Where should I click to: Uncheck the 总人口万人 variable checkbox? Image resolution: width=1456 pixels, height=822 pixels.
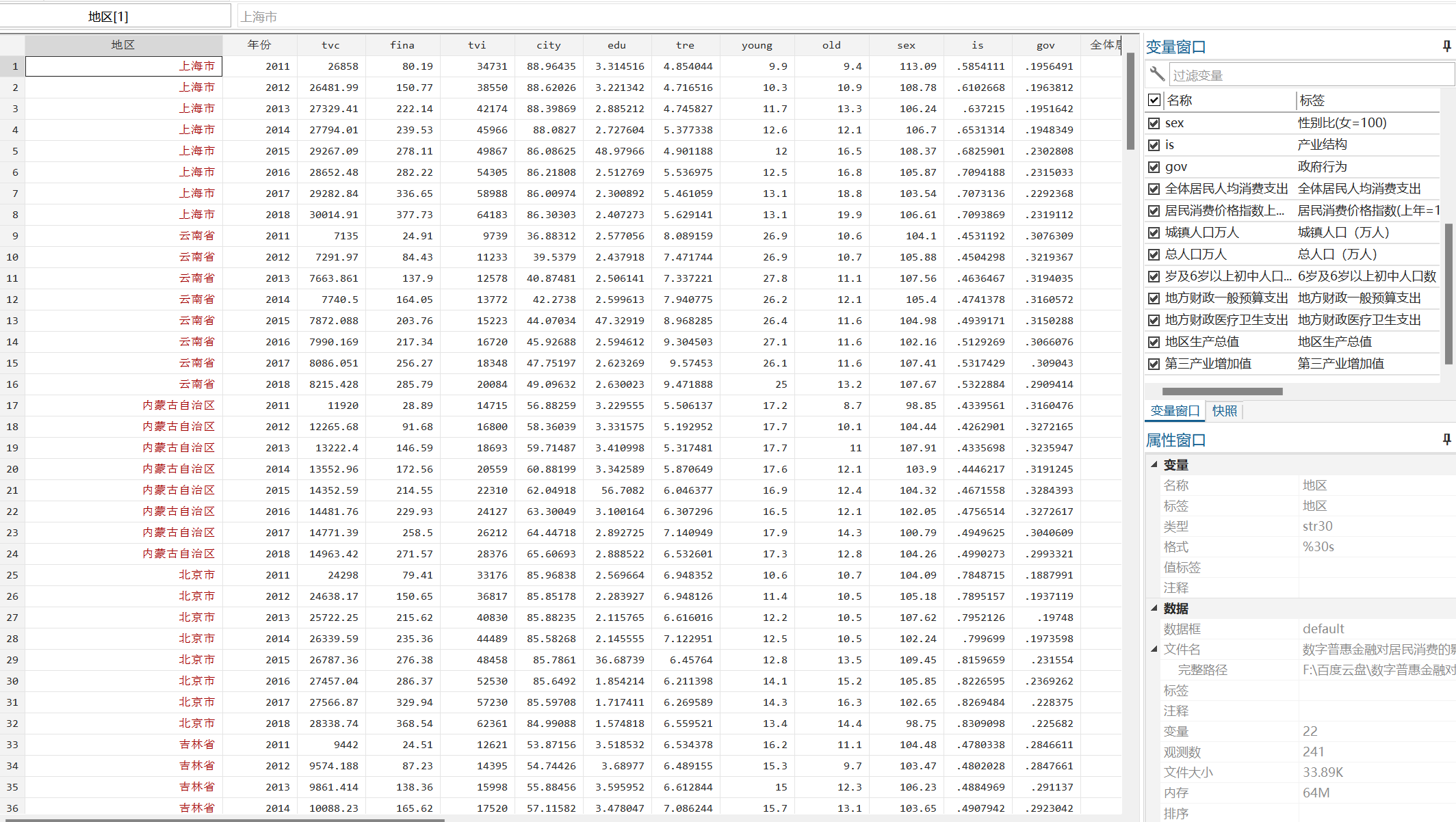(1154, 254)
